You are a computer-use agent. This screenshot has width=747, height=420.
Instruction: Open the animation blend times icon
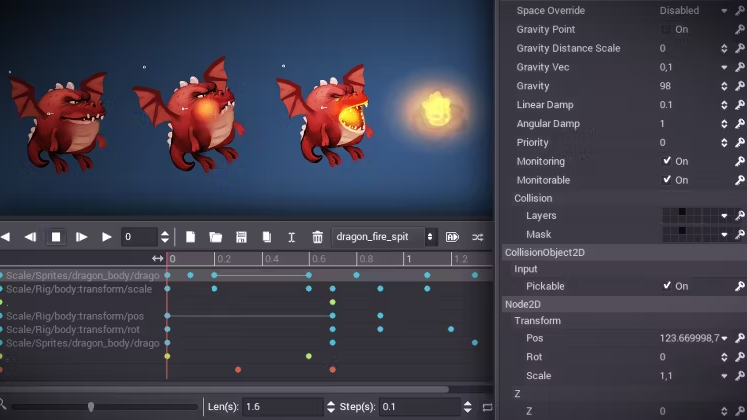click(x=477, y=237)
